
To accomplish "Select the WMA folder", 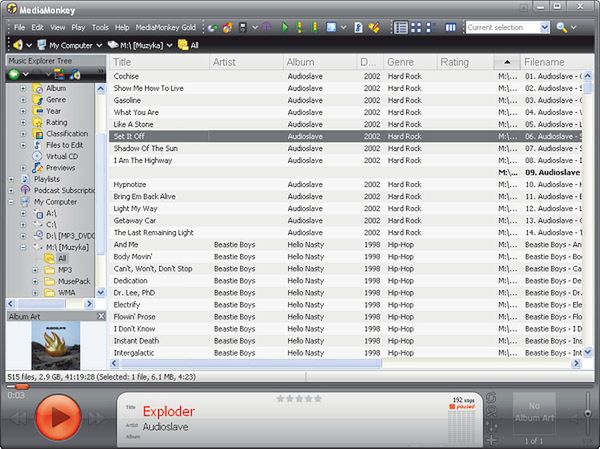I will point(67,293).
